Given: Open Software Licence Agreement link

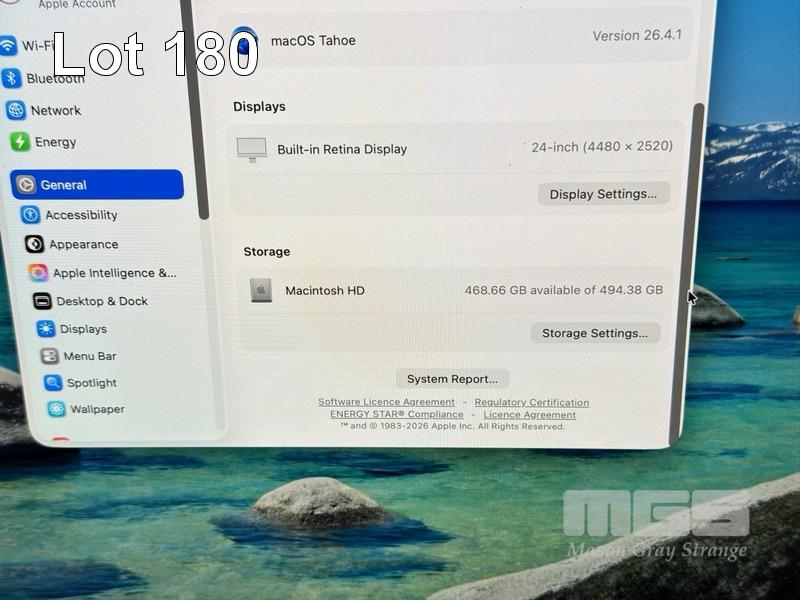Looking at the screenshot, I should (386, 402).
